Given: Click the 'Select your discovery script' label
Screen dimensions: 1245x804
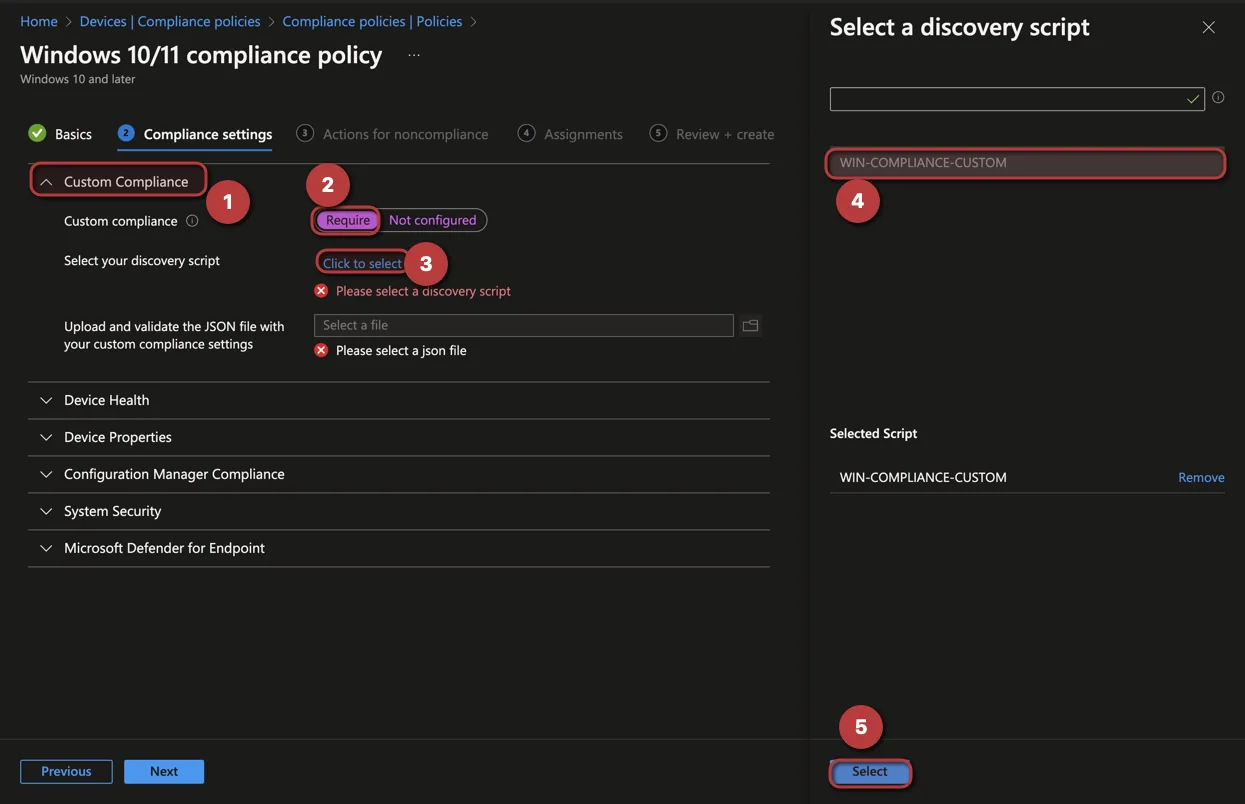Looking at the screenshot, I should [x=142, y=260].
